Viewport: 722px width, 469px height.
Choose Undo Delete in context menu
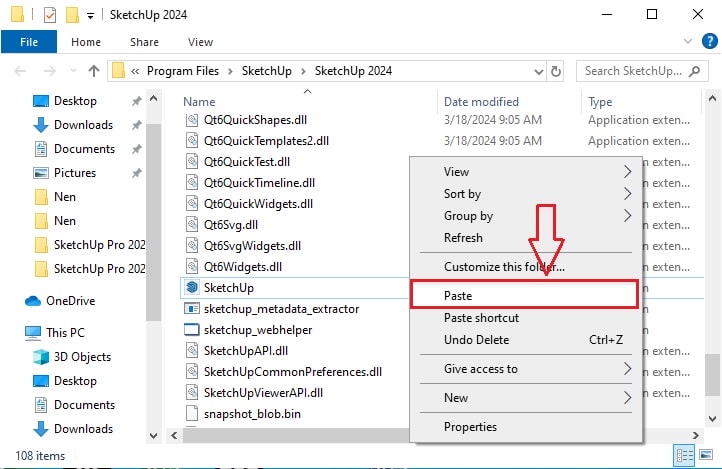(526, 340)
